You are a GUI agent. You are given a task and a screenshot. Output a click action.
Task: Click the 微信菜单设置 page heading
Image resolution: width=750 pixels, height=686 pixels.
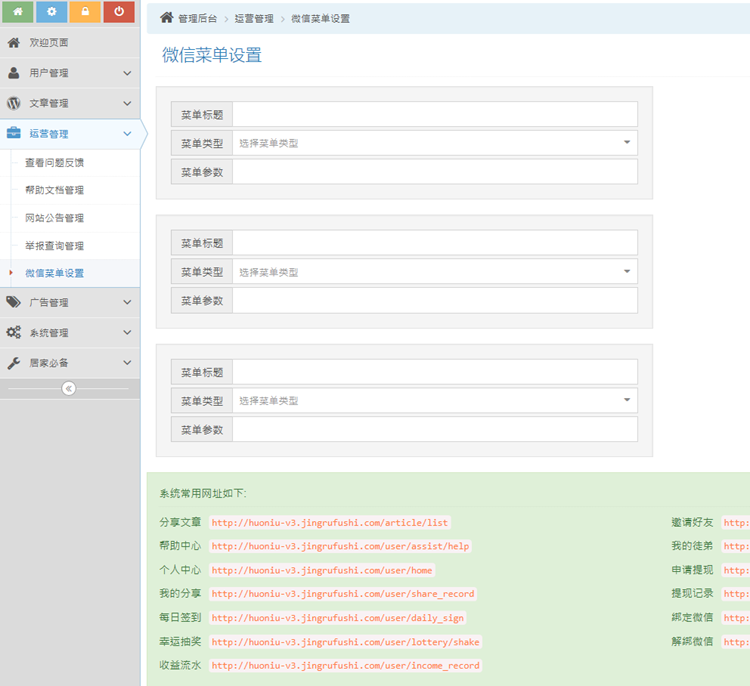[x=212, y=55]
